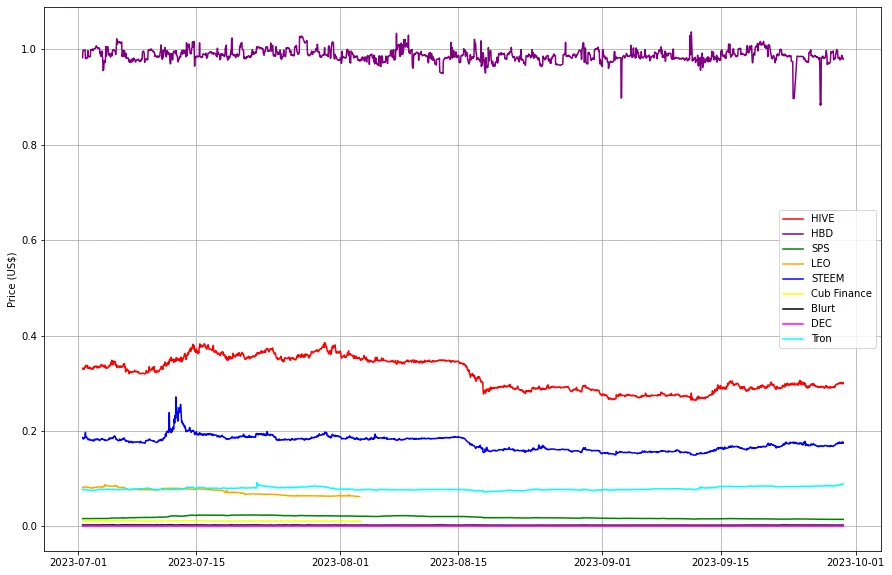Click the 0.0 y-axis tick label
Viewport: 892px width, 575px height.
[28, 527]
